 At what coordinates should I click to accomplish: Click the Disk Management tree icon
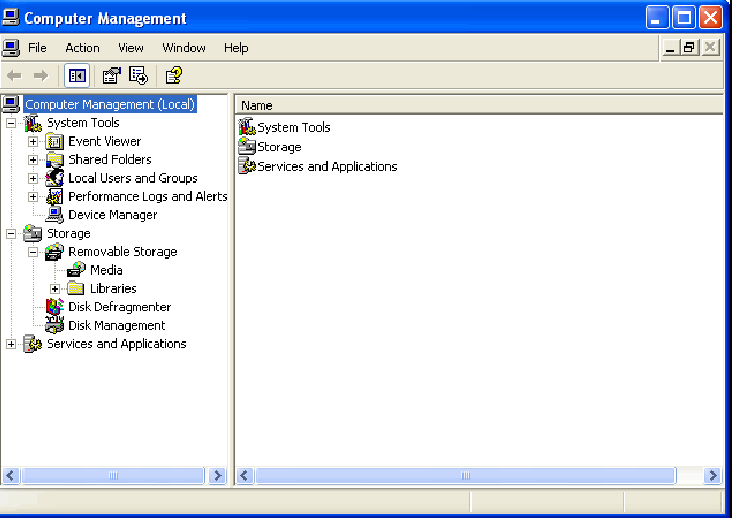tap(55, 325)
